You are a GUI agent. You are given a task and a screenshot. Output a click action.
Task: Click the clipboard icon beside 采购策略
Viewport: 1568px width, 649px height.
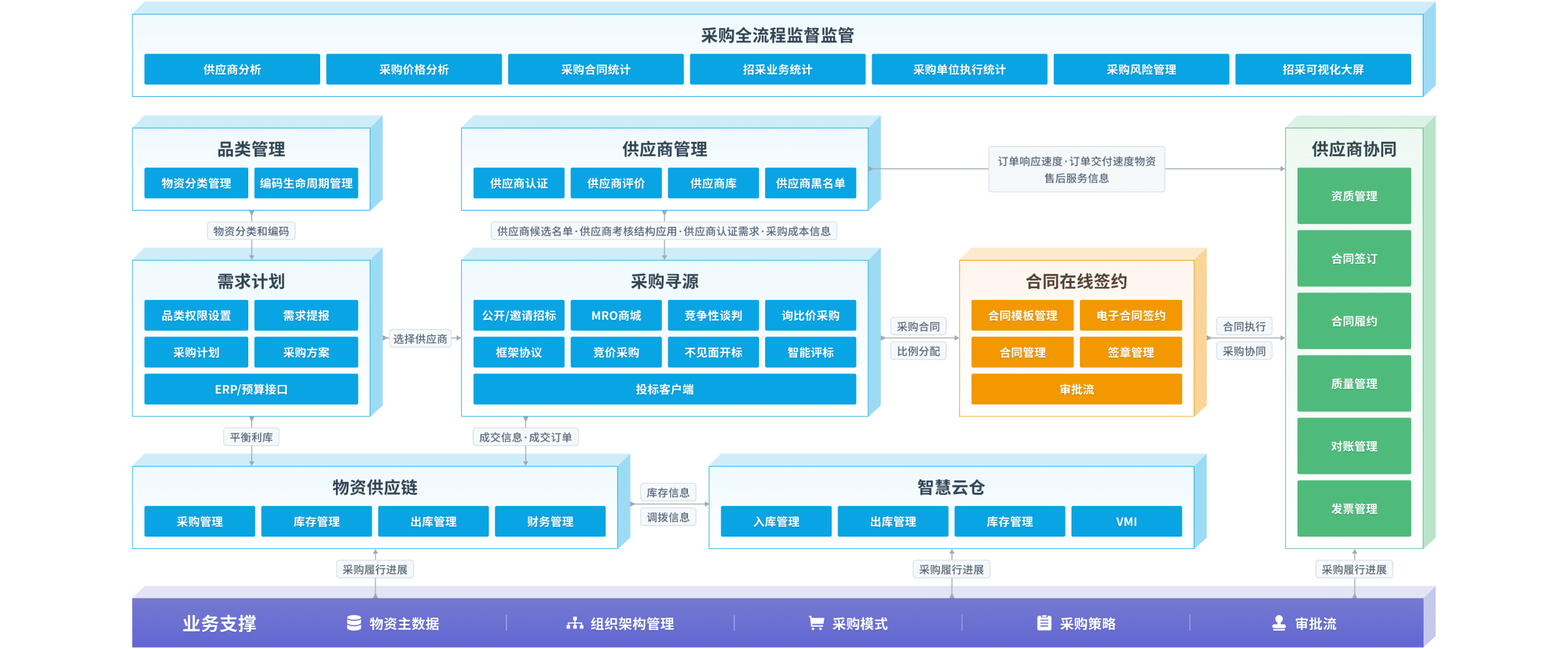point(1044,623)
